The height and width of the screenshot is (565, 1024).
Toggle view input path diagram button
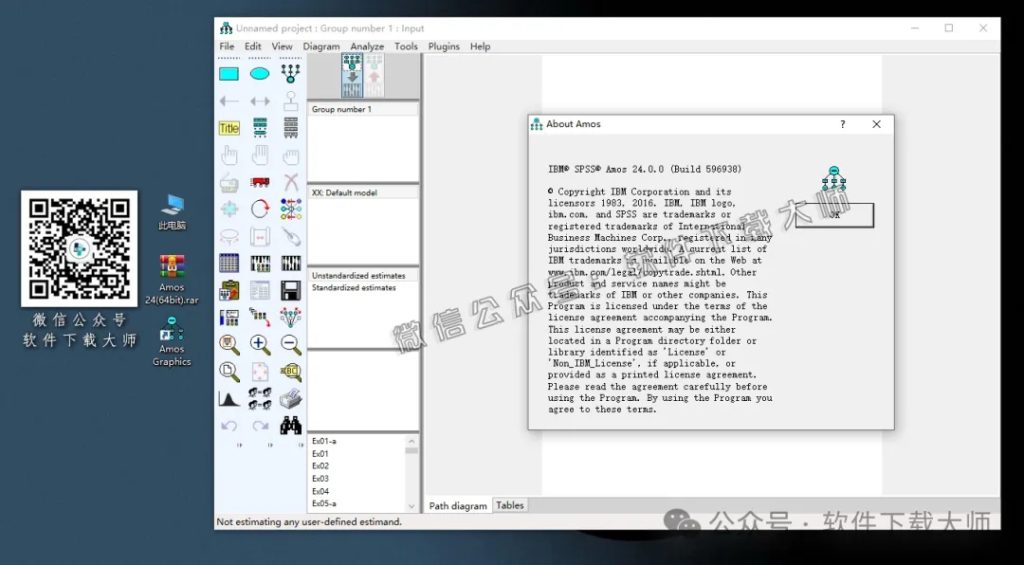click(x=352, y=76)
